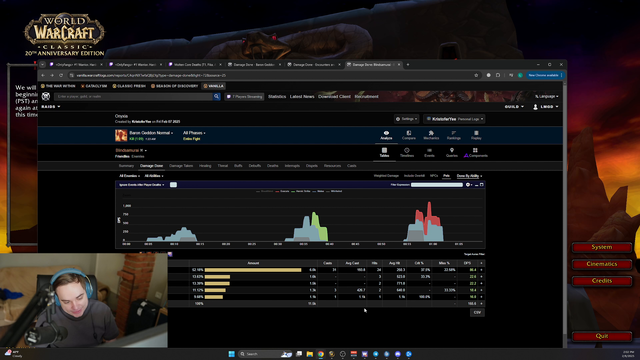Screen dimensions: 640x360
Task: Open the Done By Ability dropdown
Action: 469,176
